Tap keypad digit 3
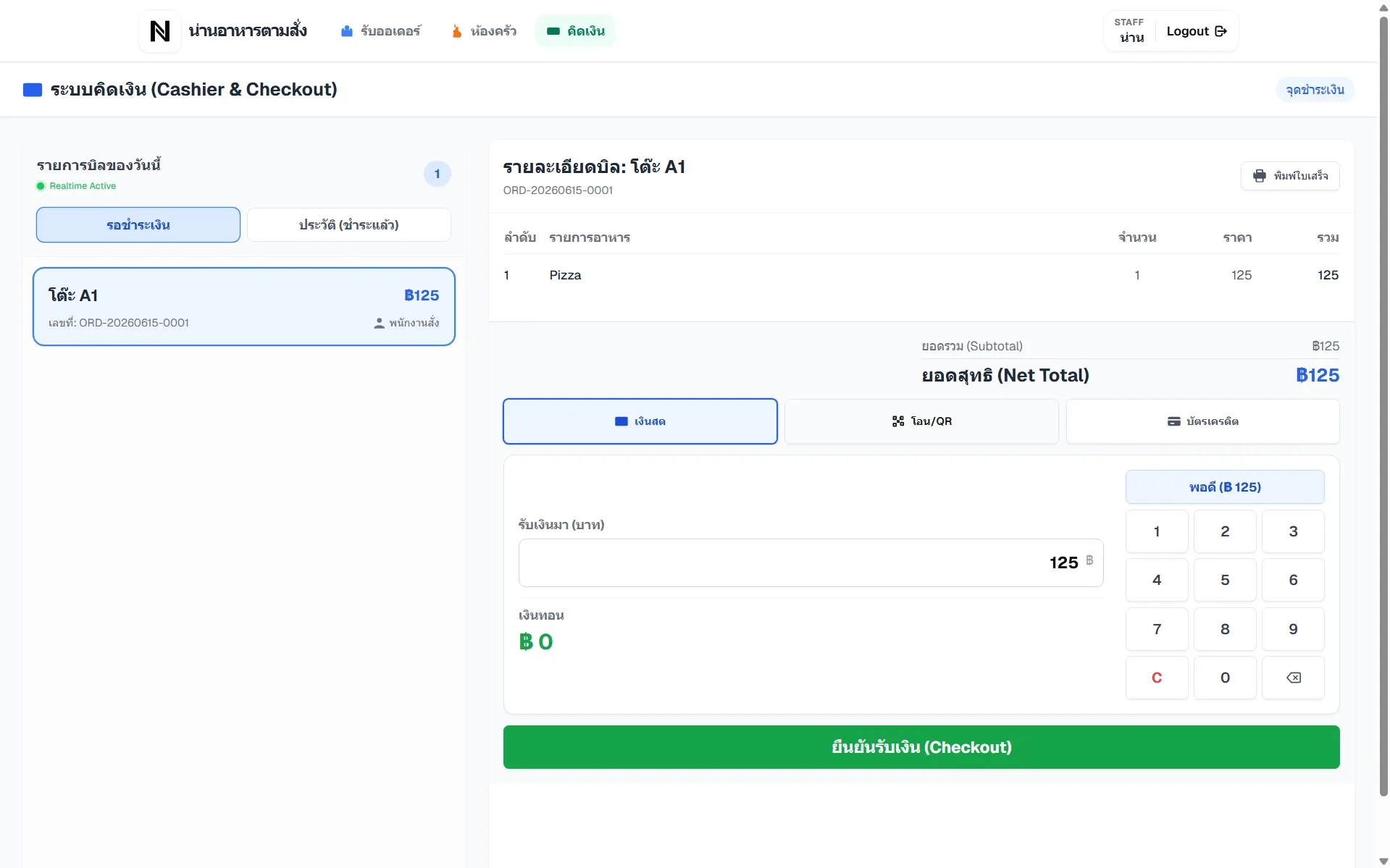1390x868 pixels. click(x=1293, y=531)
